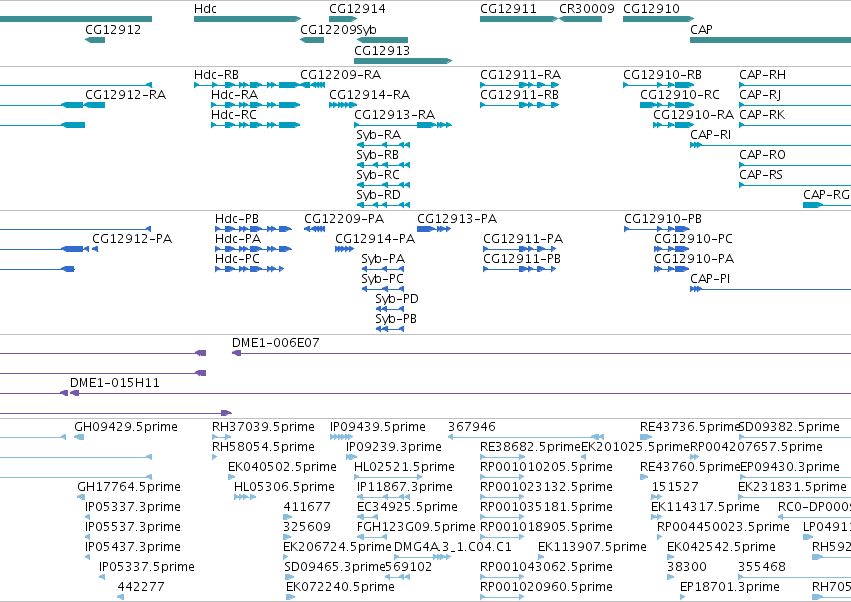Select the CG12910-PB protein label
Viewport: 851px width, 602px height.
pyautogui.click(x=663, y=219)
